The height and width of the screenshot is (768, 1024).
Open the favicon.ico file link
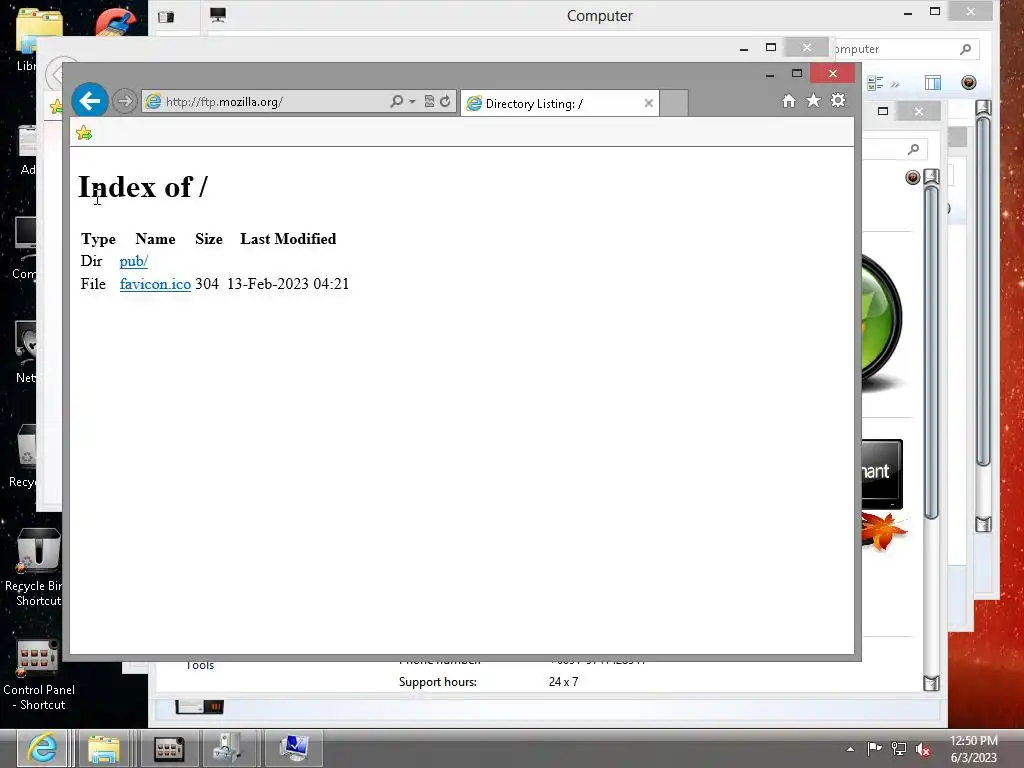pyautogui.click(x=155, y=284)
